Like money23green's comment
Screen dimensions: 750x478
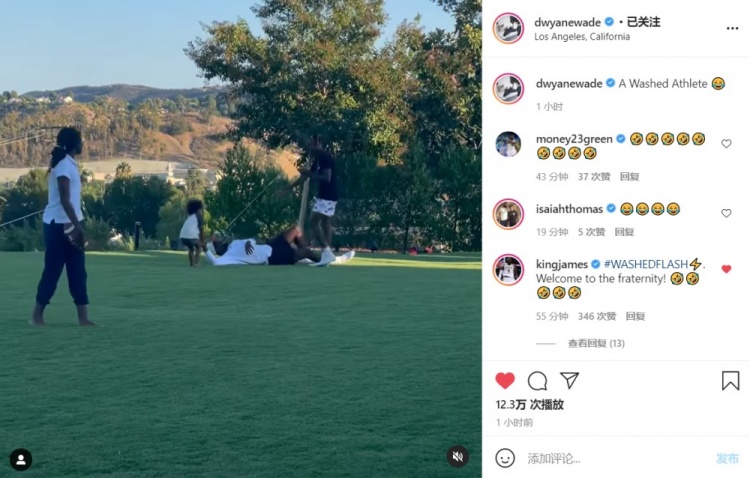tap(726, 144)
